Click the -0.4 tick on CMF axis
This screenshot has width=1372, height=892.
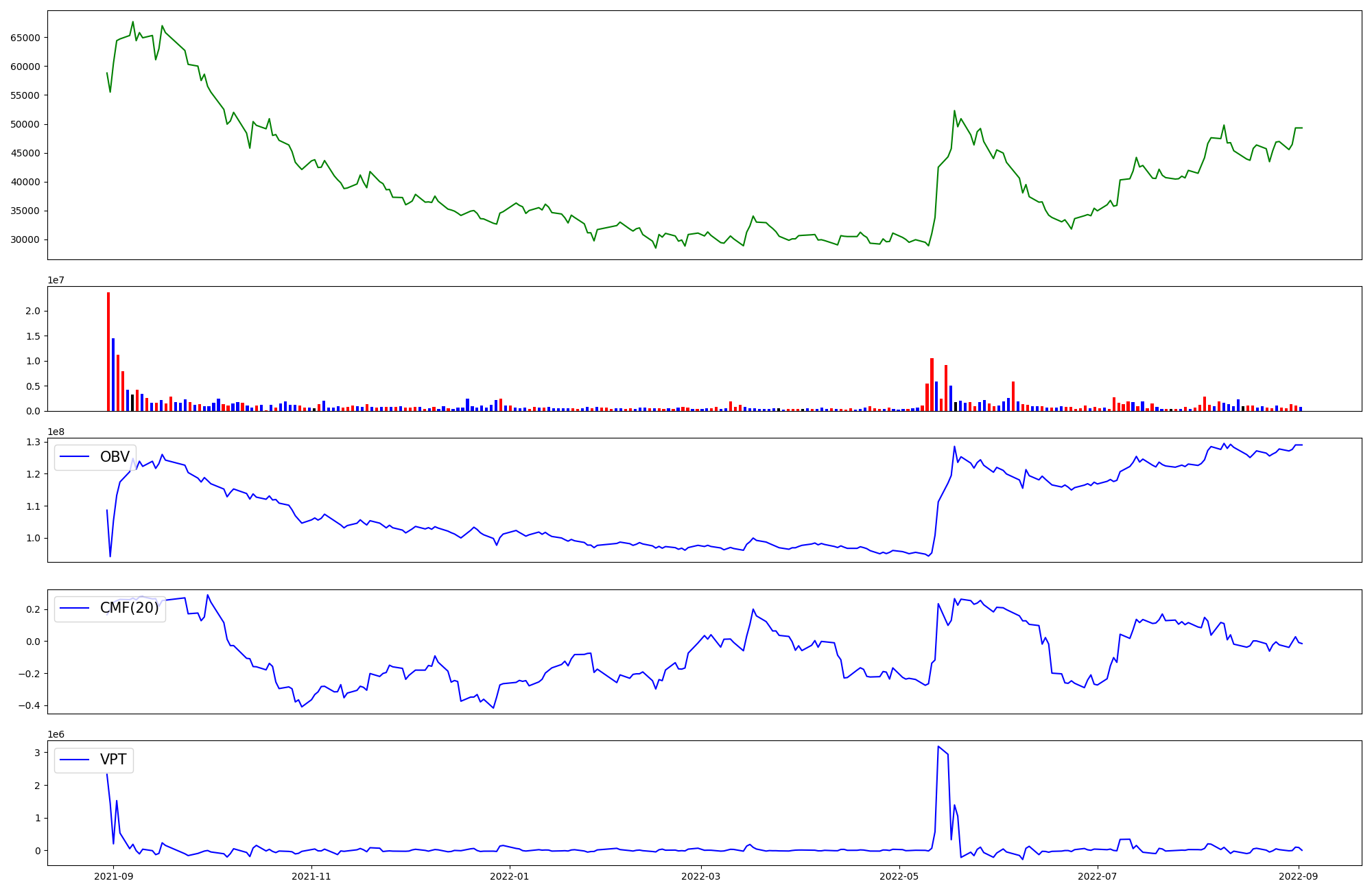(28, 706)
